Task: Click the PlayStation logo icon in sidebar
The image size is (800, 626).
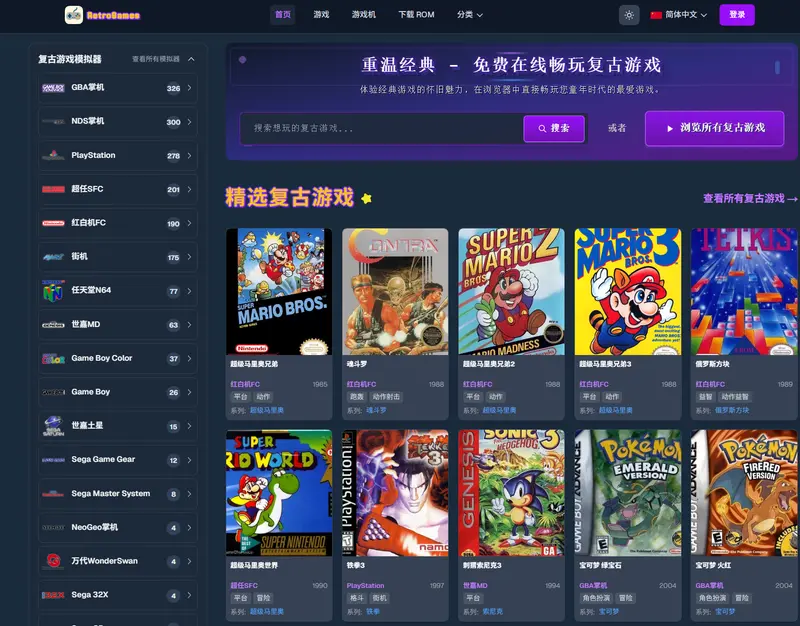Action: (53, 155)
